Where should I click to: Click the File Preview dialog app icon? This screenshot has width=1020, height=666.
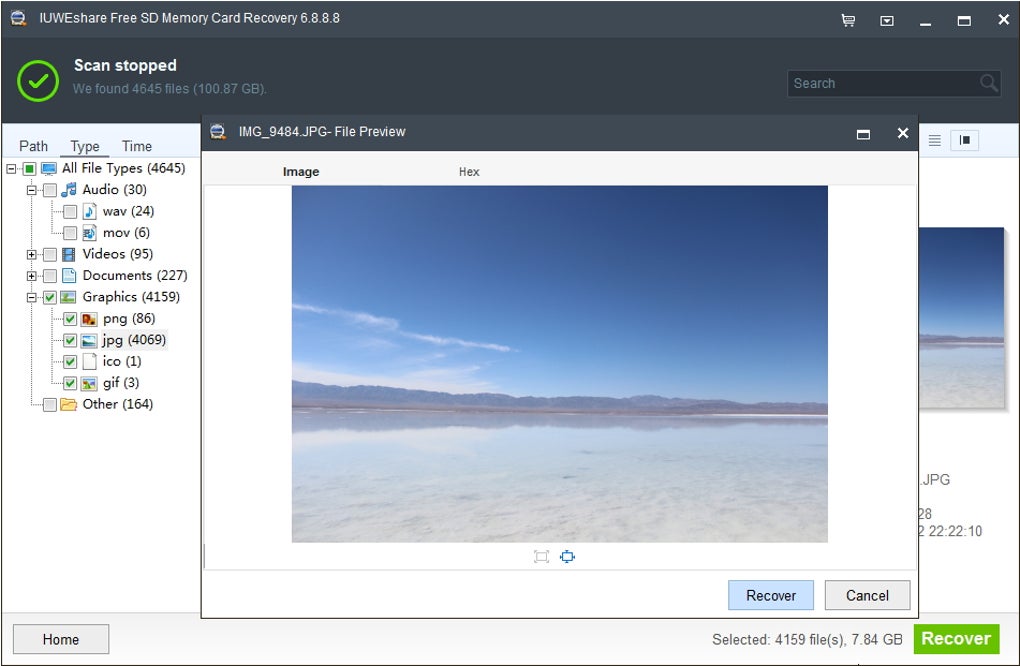point(218,132)
